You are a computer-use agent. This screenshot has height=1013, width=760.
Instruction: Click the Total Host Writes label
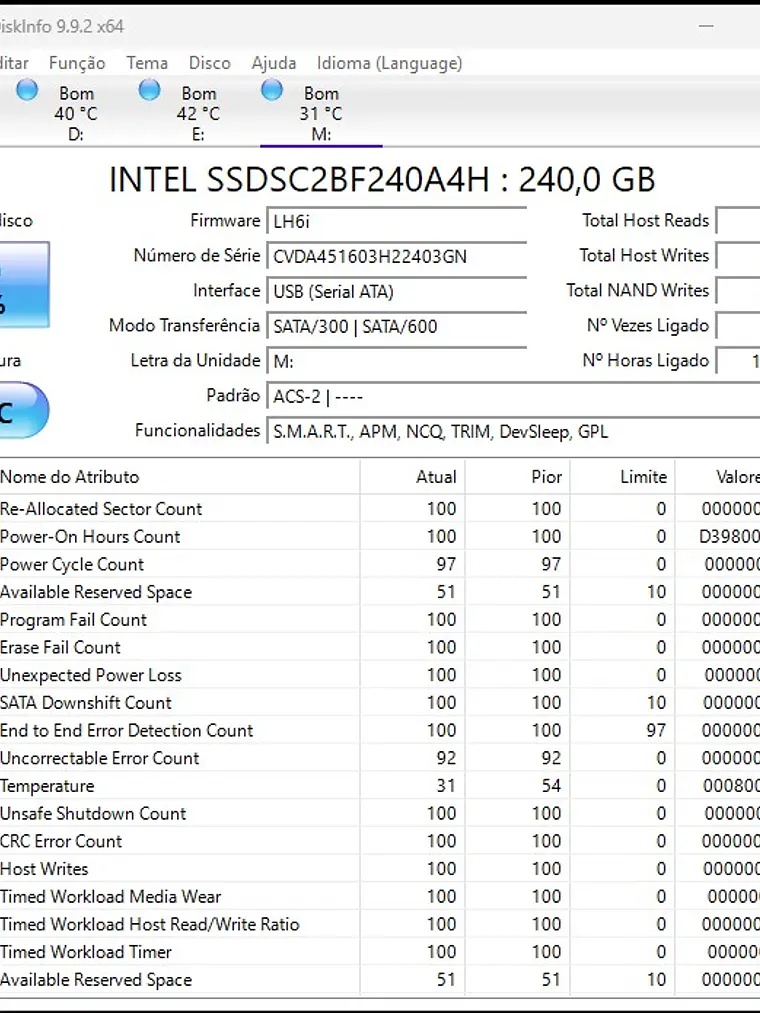(x=644, y=256)
